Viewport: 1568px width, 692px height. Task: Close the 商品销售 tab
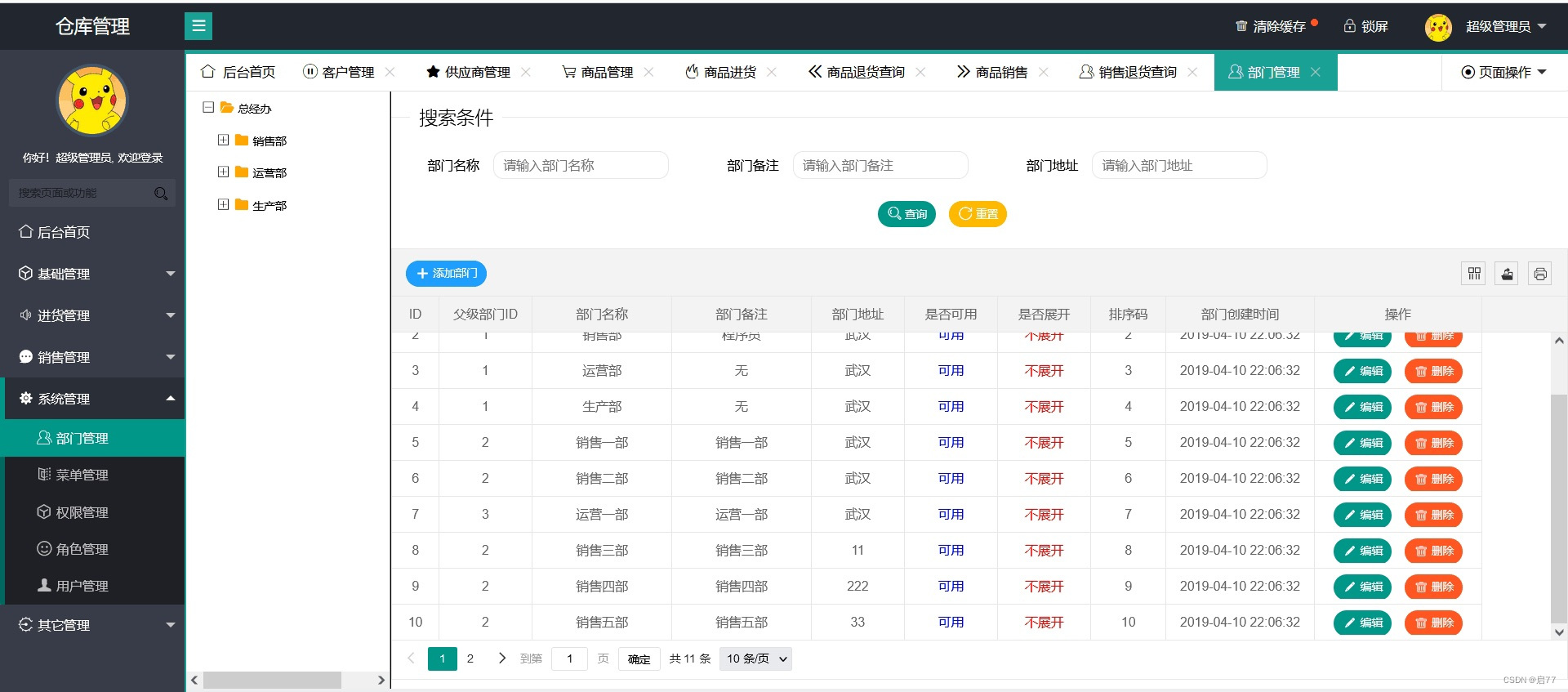point(1044,72)
